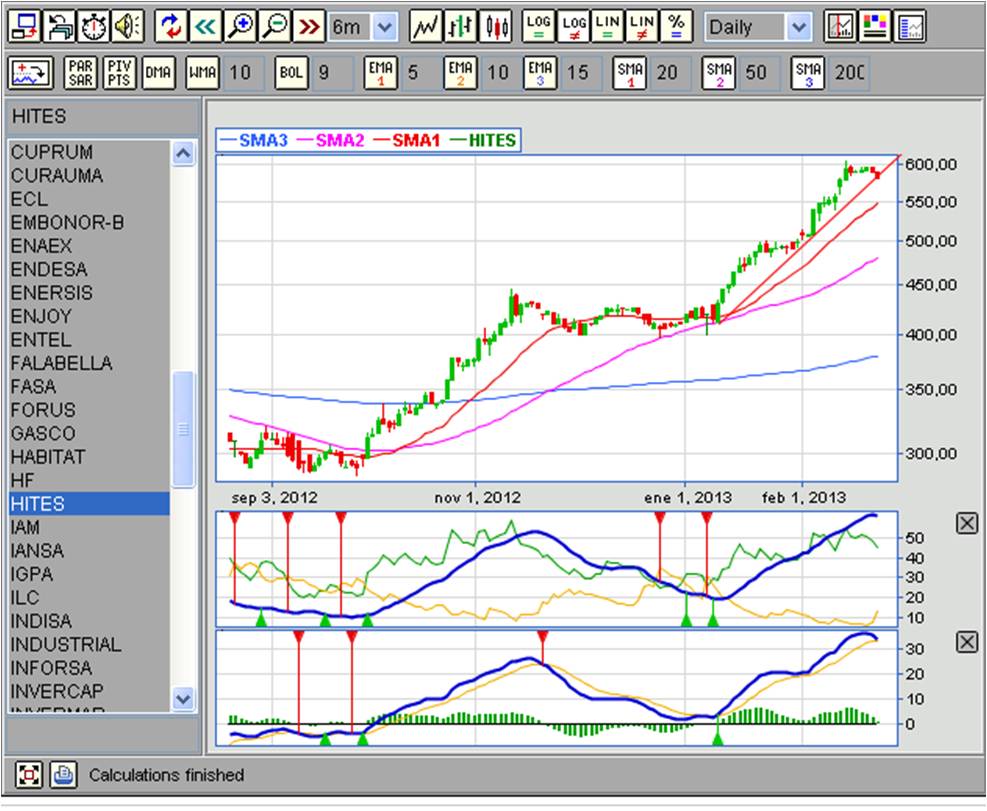The height and width of the screenshot is (811, 987).
Task: Click the sound speaker icon
Action: (x=127, y=27)
